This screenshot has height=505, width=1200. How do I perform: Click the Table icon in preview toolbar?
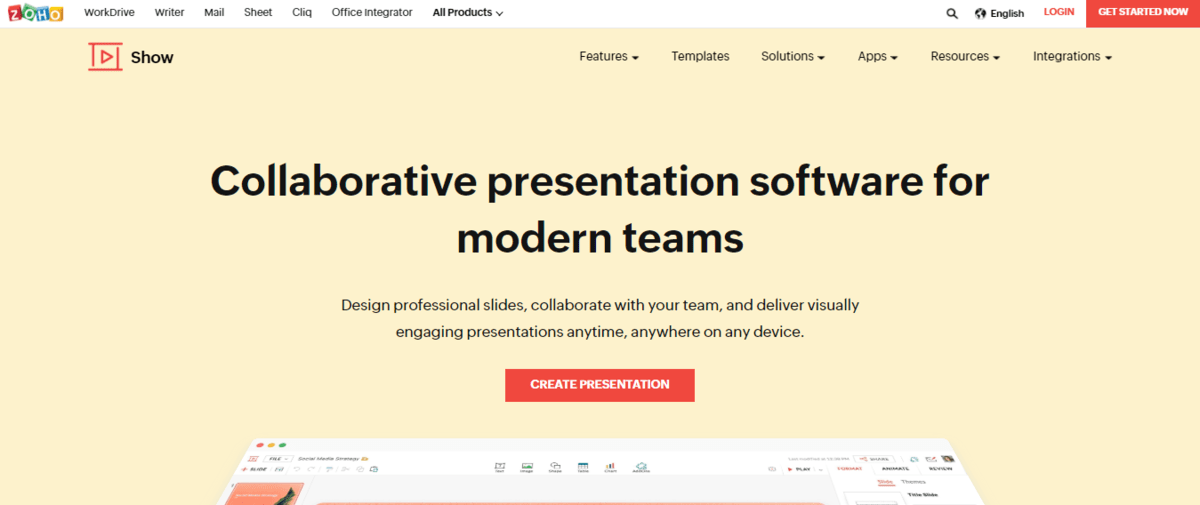[x=583, y=467]
